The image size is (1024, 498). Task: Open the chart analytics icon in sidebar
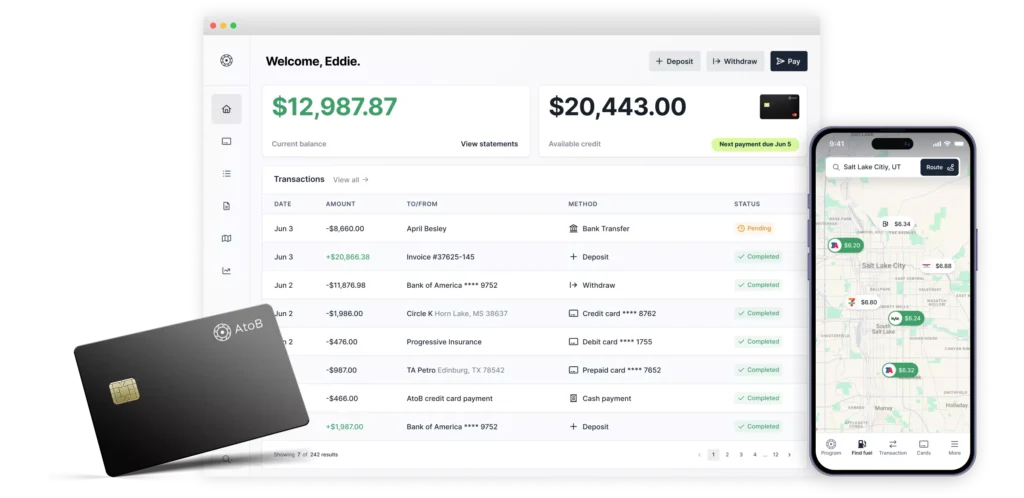coord(226,270)
